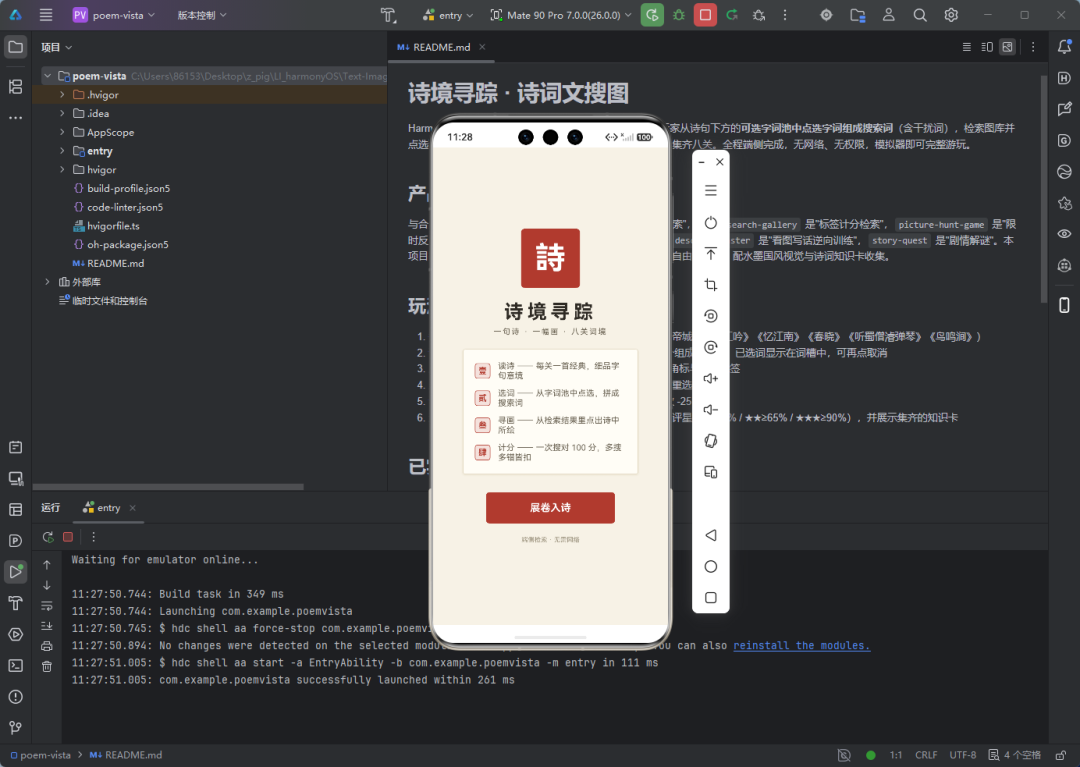Expand the hvigor folder
1080x767 pixels.
point(62,169)
